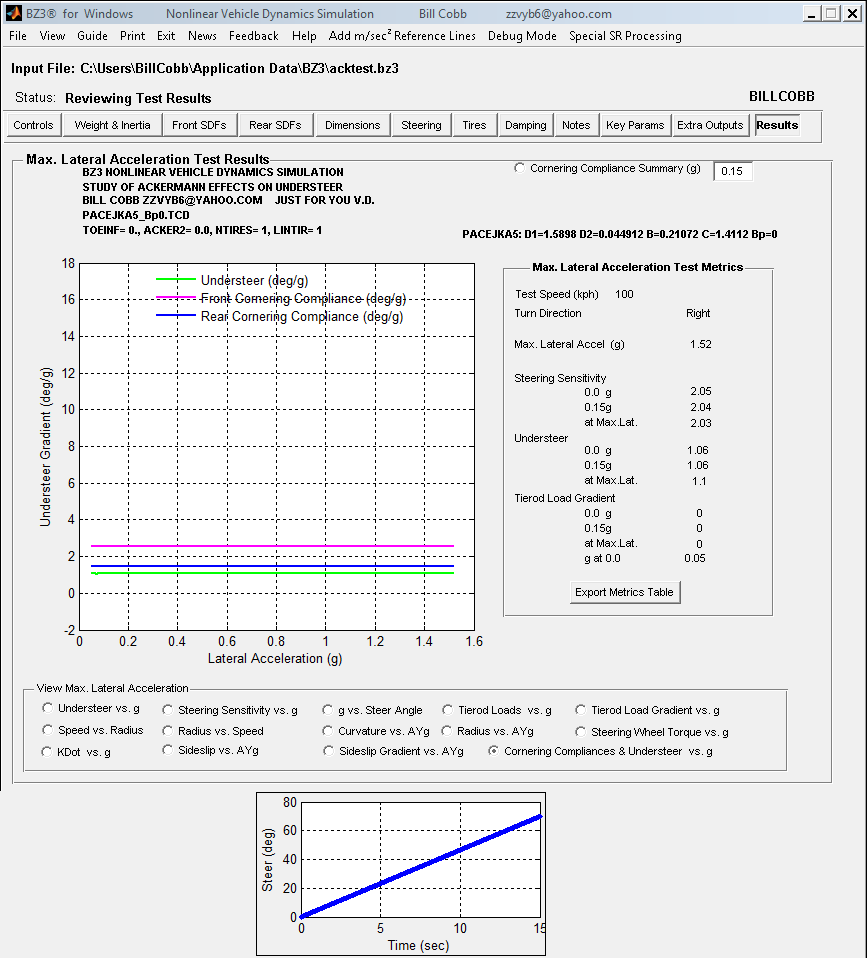Click the Steer vs. Time thumbnail plot

tap(401, 874)
